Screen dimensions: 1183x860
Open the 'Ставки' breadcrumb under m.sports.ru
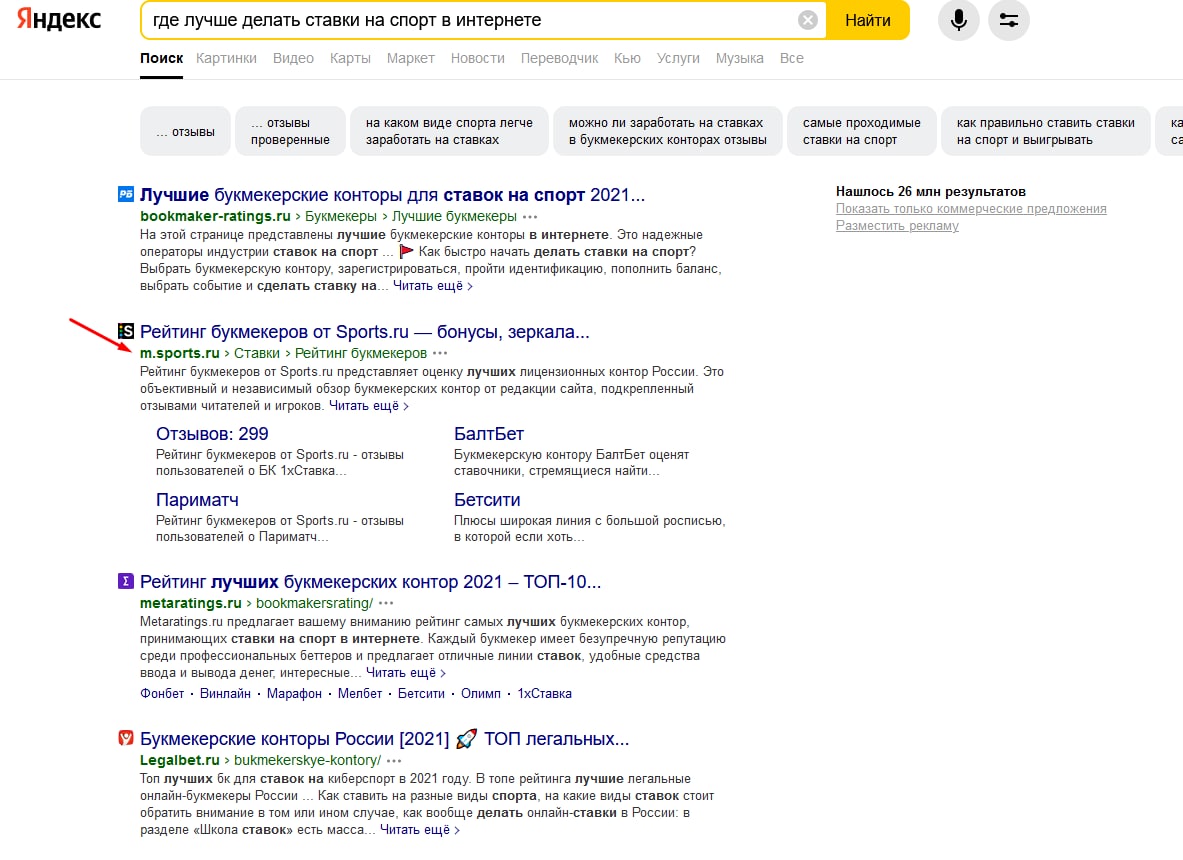tap(257, 353)
